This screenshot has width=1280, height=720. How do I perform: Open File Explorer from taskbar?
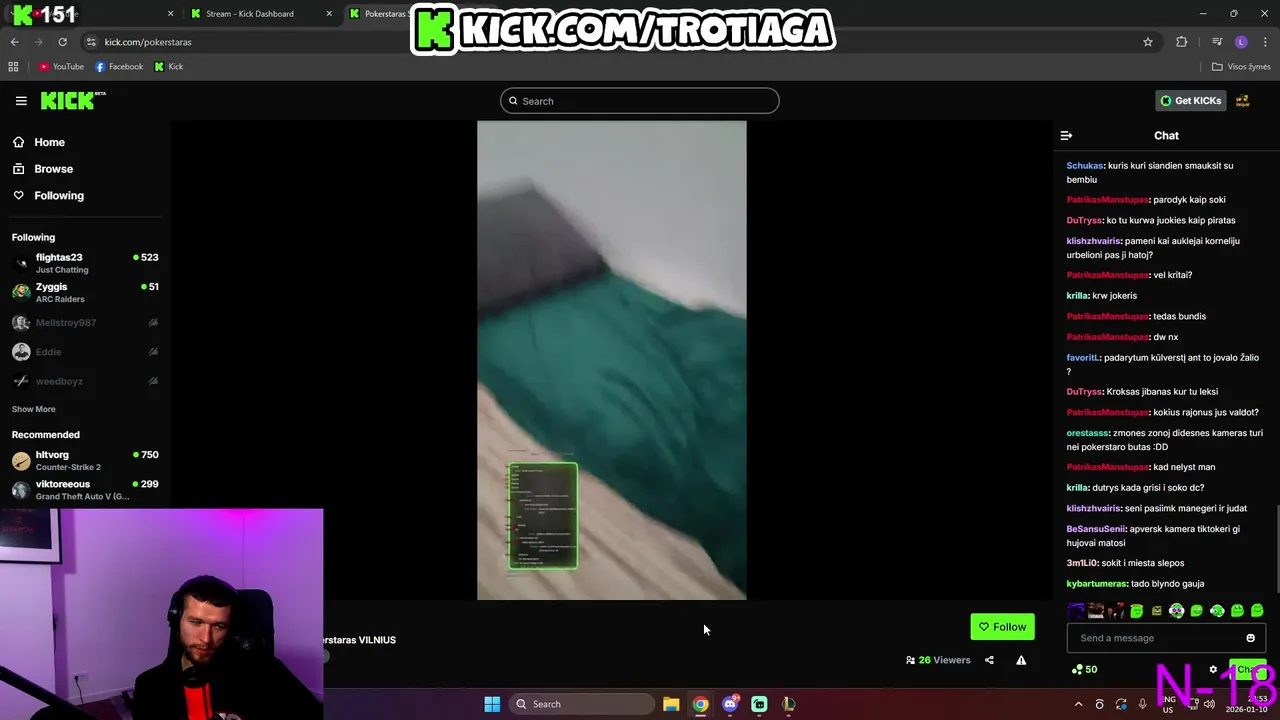click(x=671, y=704)
